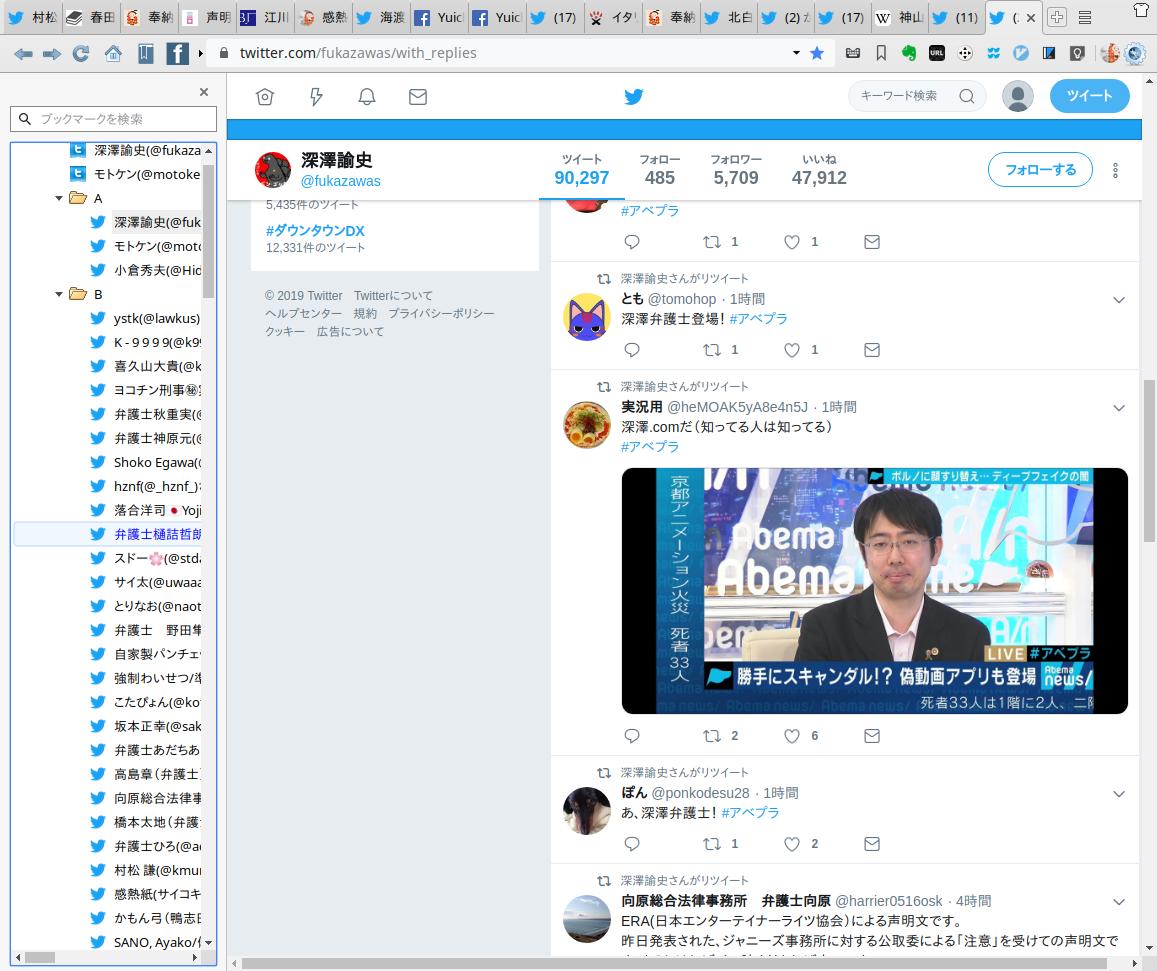The width and height of the screenshot is (1157, 971).
Task: Click the Facebook shortcut in the toolbar
Action: (177, 53)
